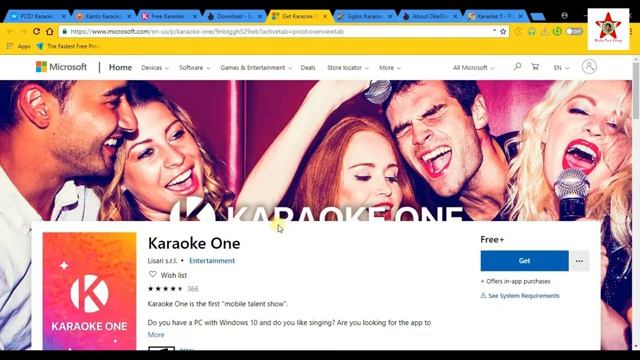The height and width of the screenshot is (360, 640).
Task: Expand the All Microsoft menu
Action: coord(473,68)
